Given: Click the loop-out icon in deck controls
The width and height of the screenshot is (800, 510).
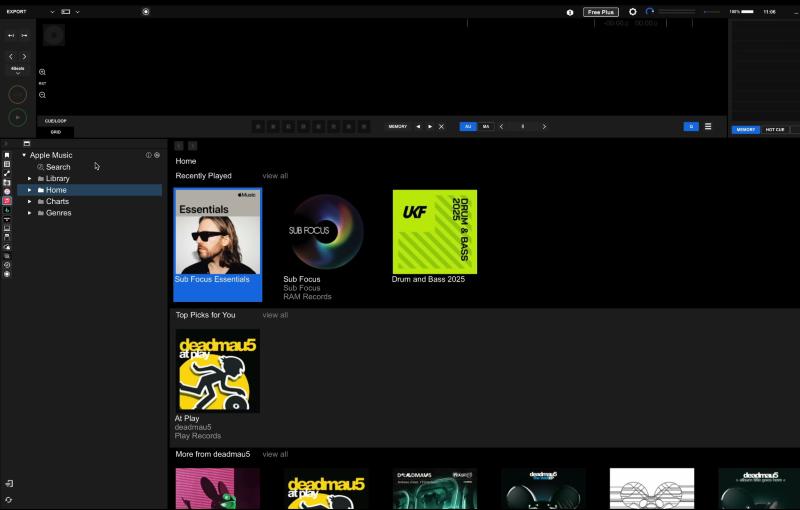Looking at the screenshot, I should 24,36.
